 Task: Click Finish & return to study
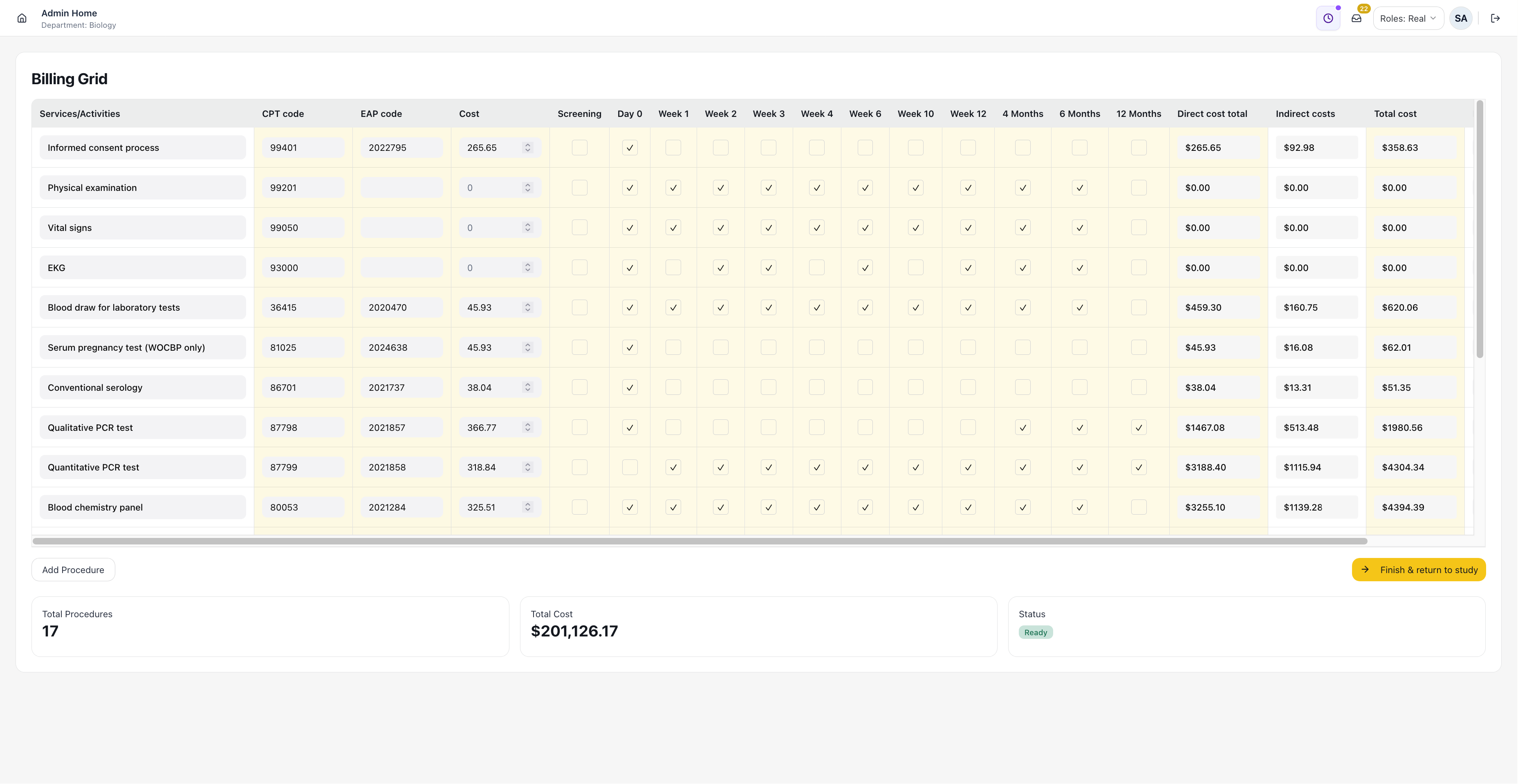pos(1418,569)
